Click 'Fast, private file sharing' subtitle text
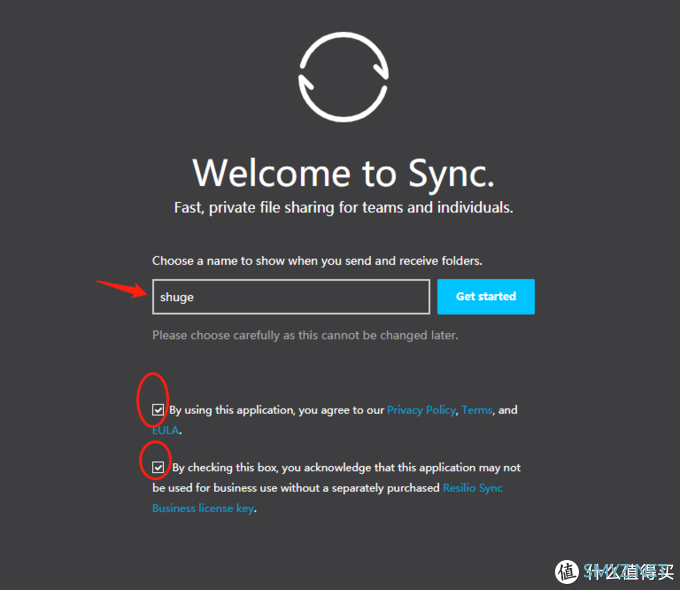This screenshot has height=590, width=680. (343, 208)
